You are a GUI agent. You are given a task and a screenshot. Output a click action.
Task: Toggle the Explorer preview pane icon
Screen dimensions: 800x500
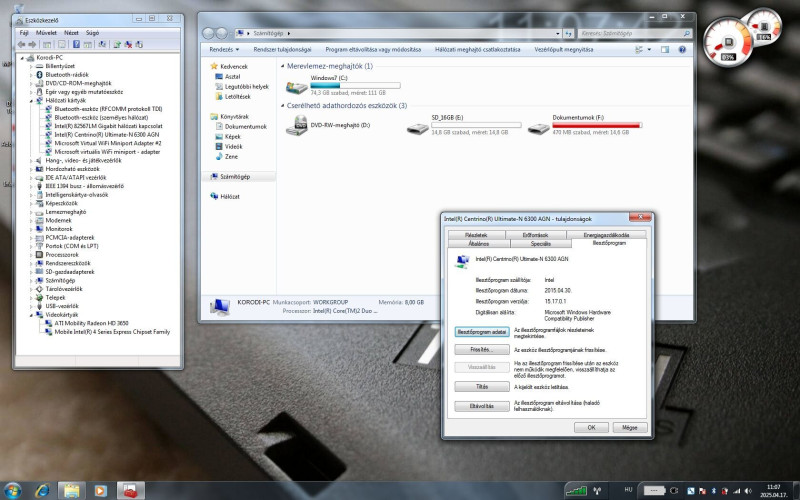[x=665, y=49]
